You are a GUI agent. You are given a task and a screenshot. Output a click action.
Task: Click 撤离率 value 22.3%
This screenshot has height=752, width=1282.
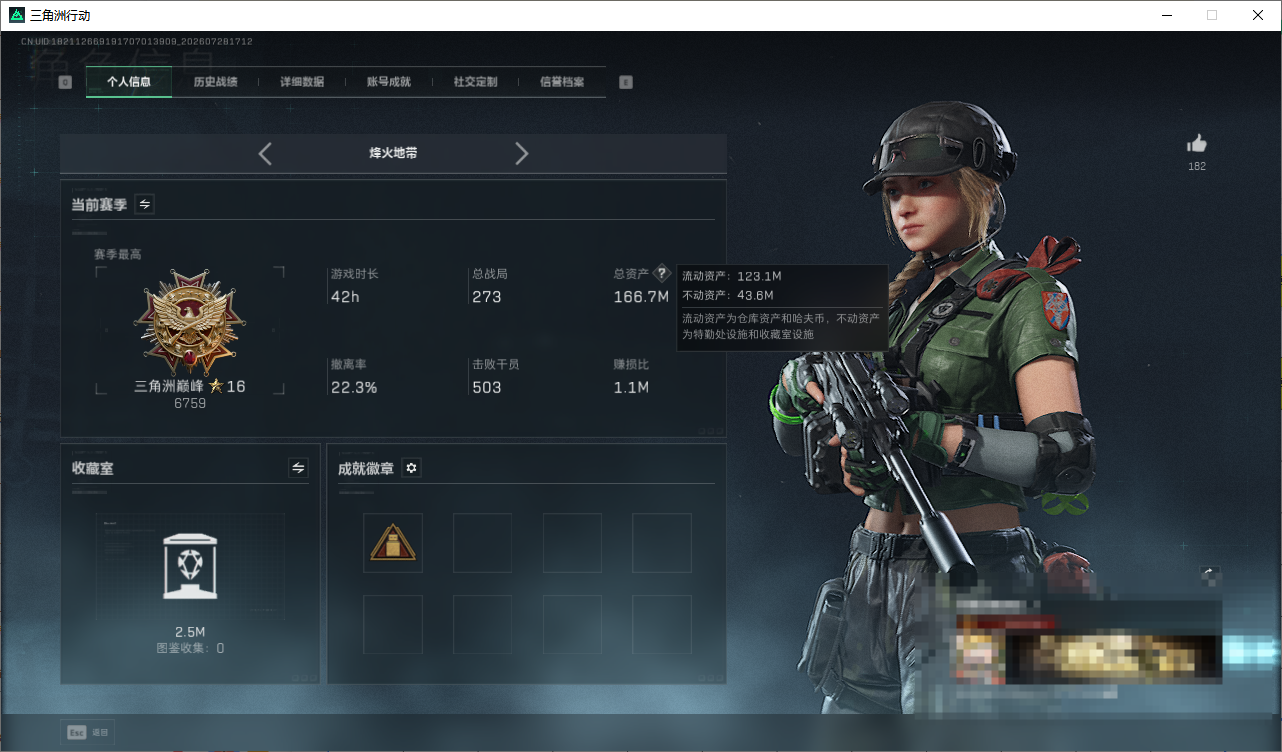354,387
